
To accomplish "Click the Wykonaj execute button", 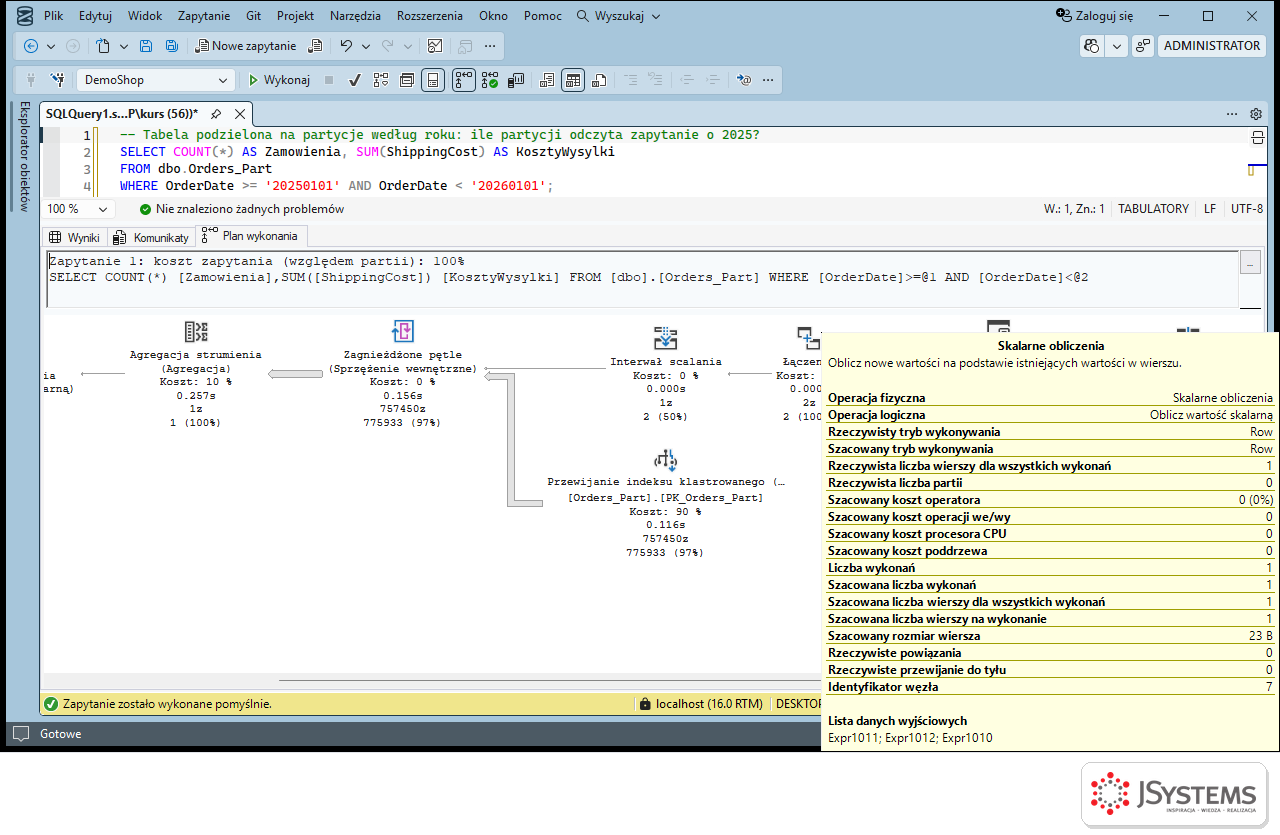I will (279, 80).
